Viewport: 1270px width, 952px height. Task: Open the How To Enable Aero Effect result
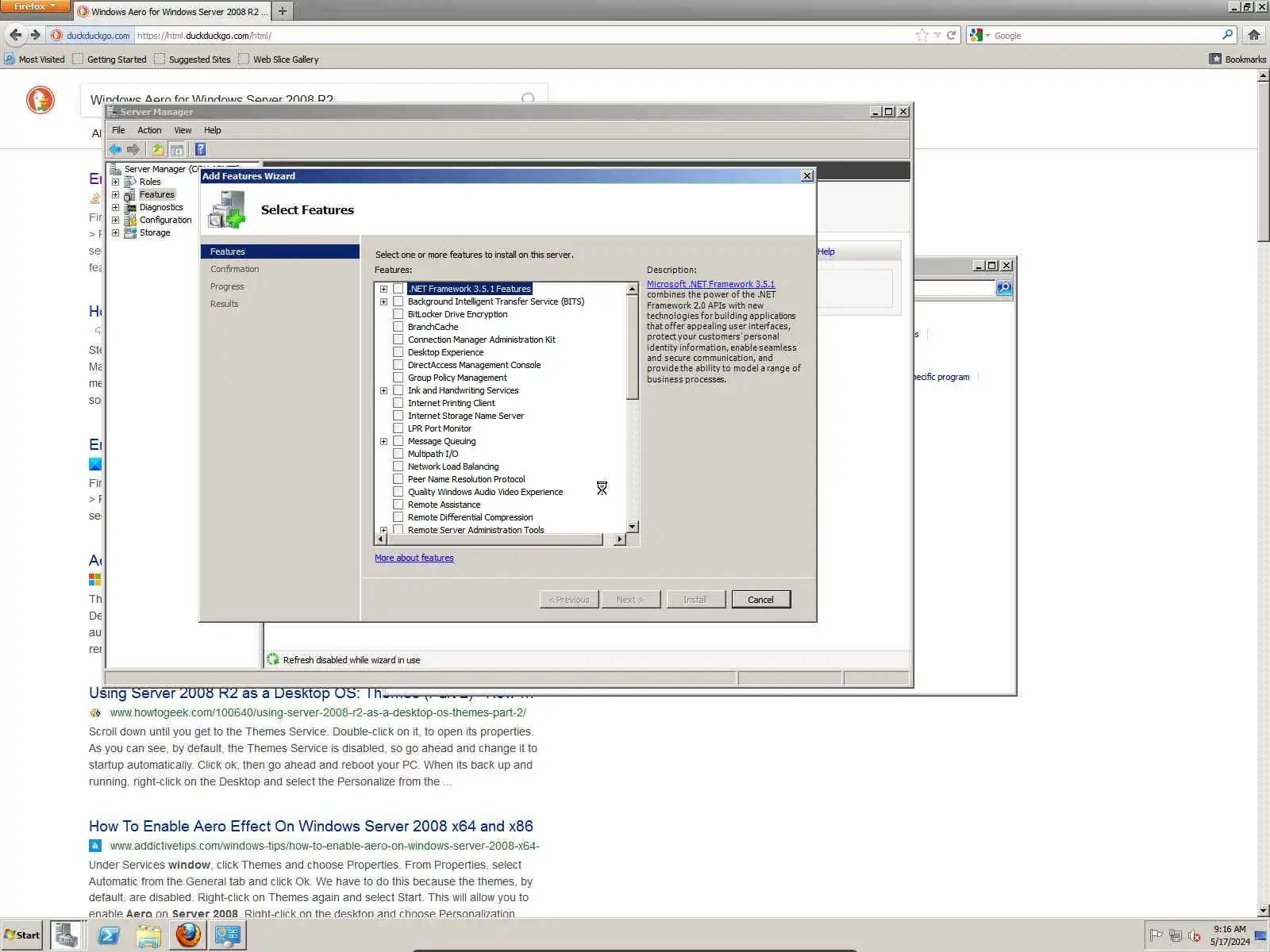[x=311, y=826]
